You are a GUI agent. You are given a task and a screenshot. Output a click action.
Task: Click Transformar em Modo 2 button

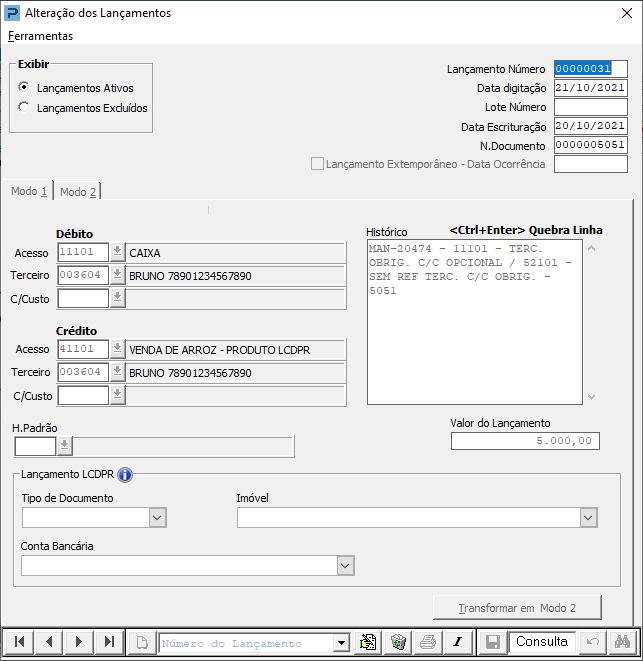pyautogui.click(x=517, y=608)
